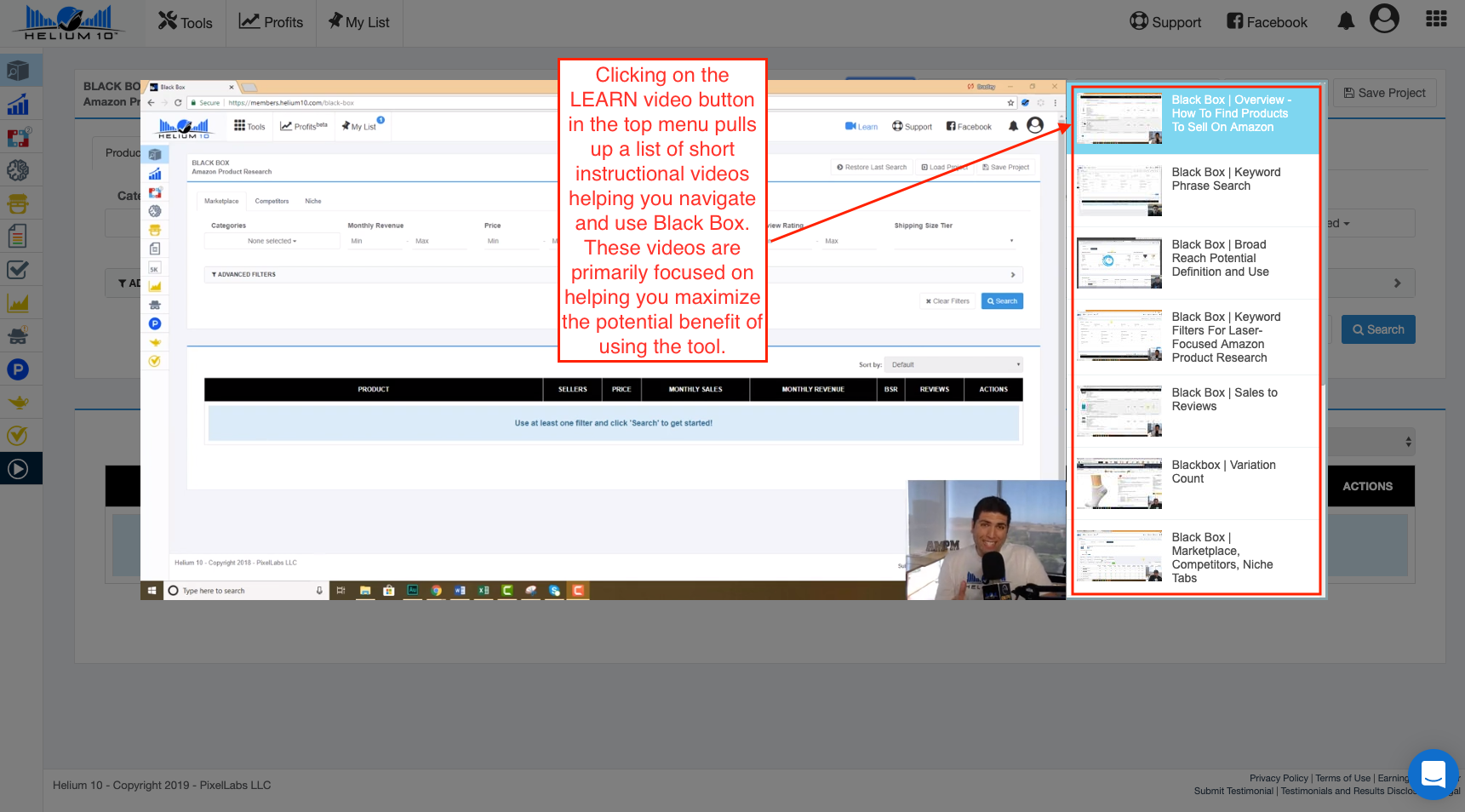
Task: Click the Refund Genie lamp icon
Action: pos(18,403)
